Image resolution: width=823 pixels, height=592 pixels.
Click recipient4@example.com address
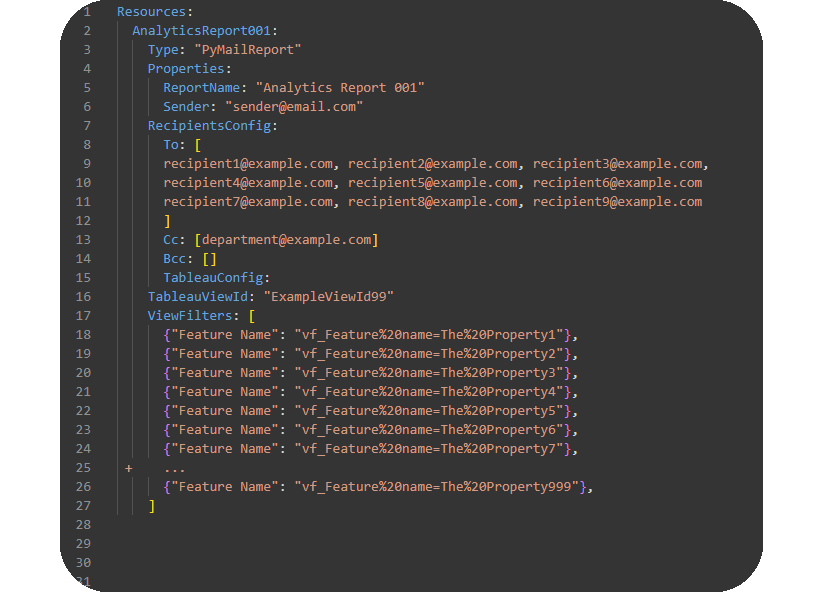coord(248,183)
